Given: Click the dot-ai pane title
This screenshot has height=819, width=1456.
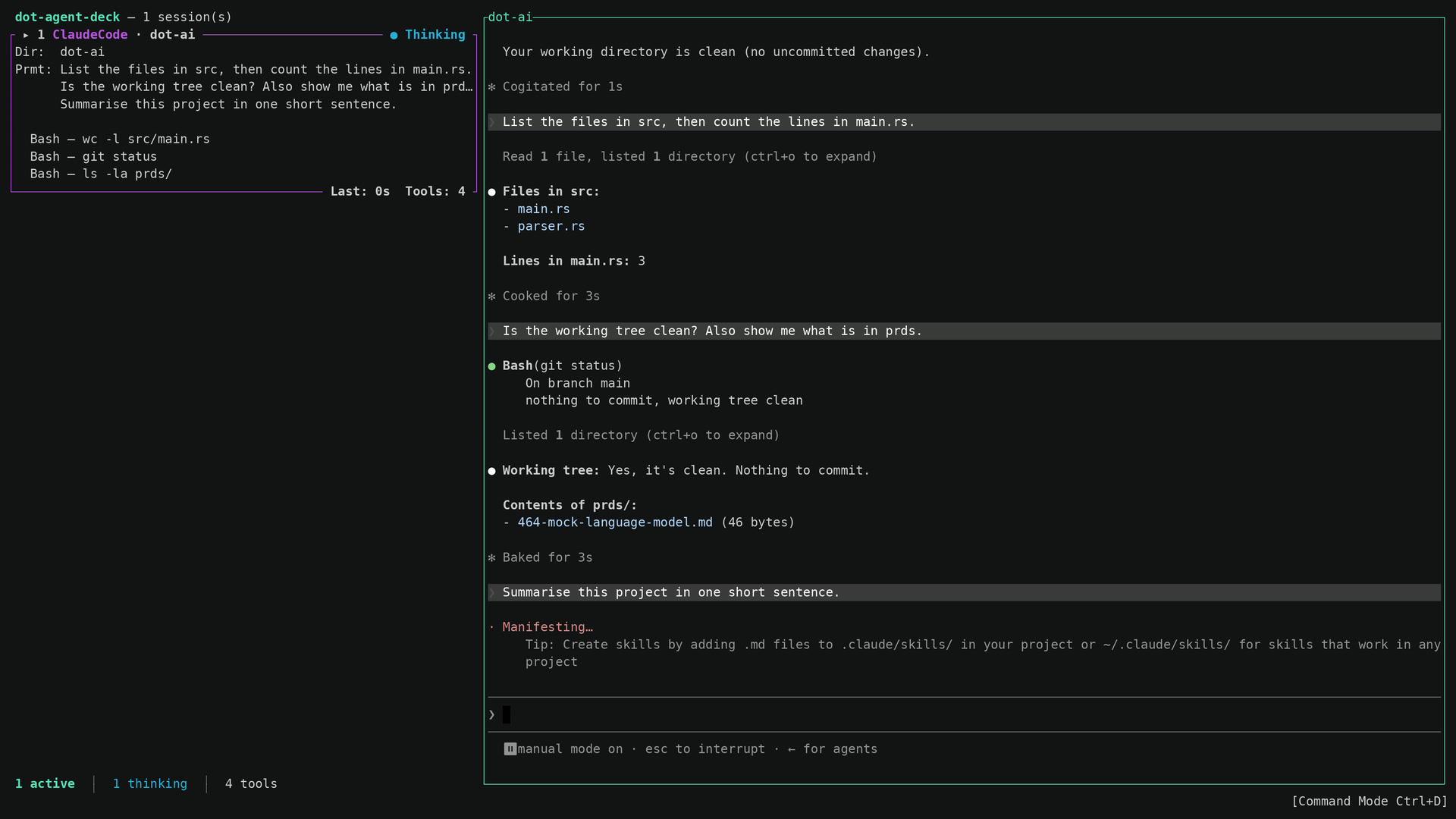Looking at the screenshot, I should pos(510,17).
